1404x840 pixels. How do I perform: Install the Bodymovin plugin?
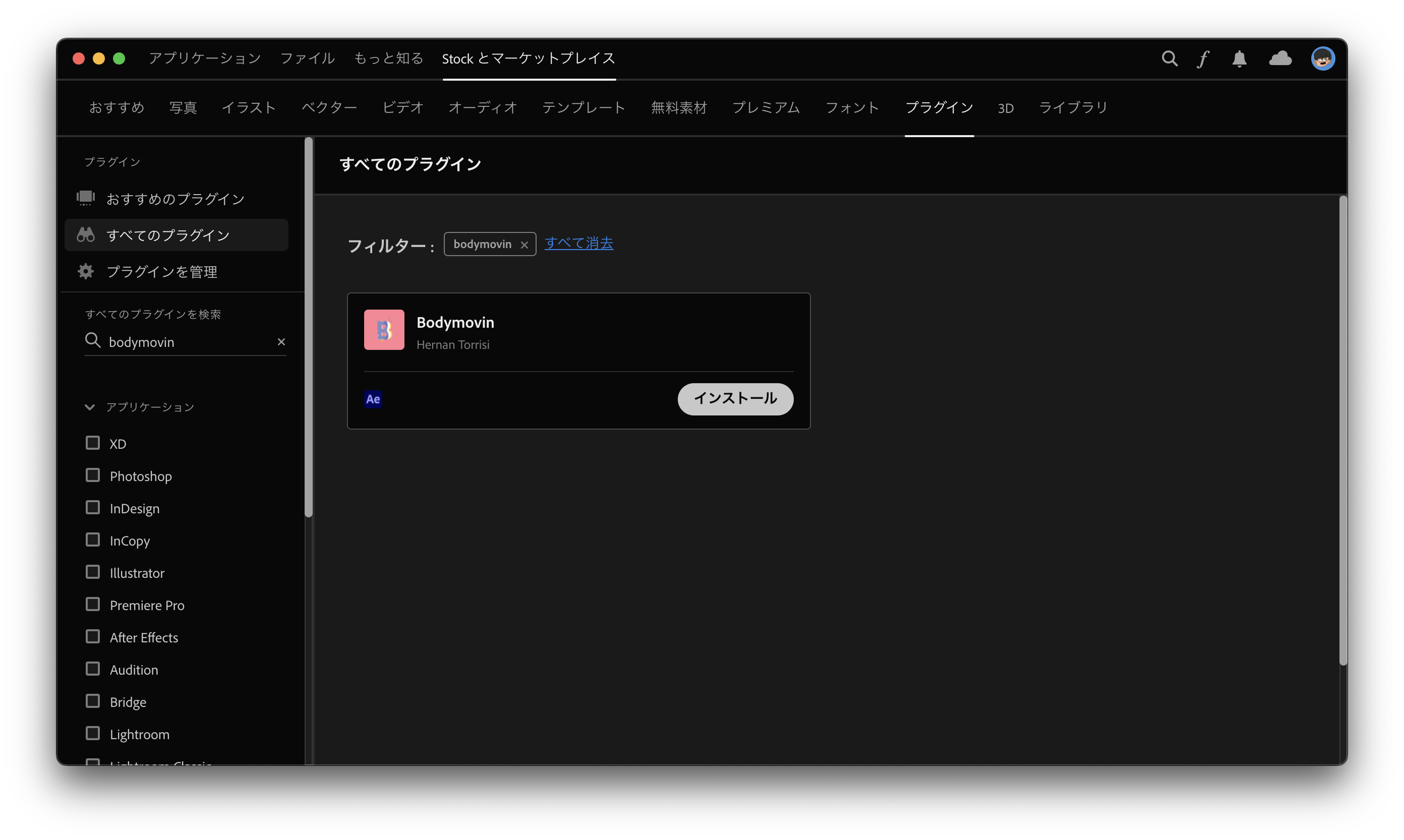click(735, 399)
